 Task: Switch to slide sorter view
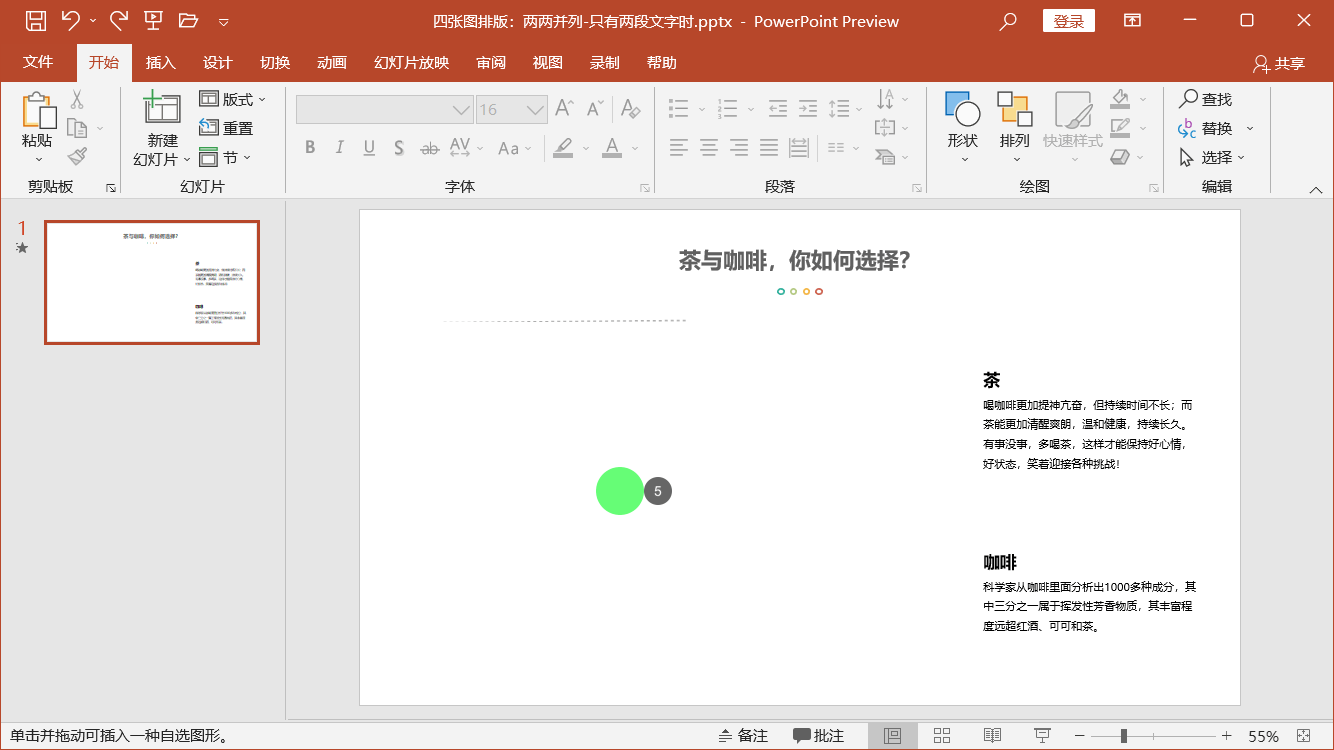pyautogui.click(x=942, y=736)
